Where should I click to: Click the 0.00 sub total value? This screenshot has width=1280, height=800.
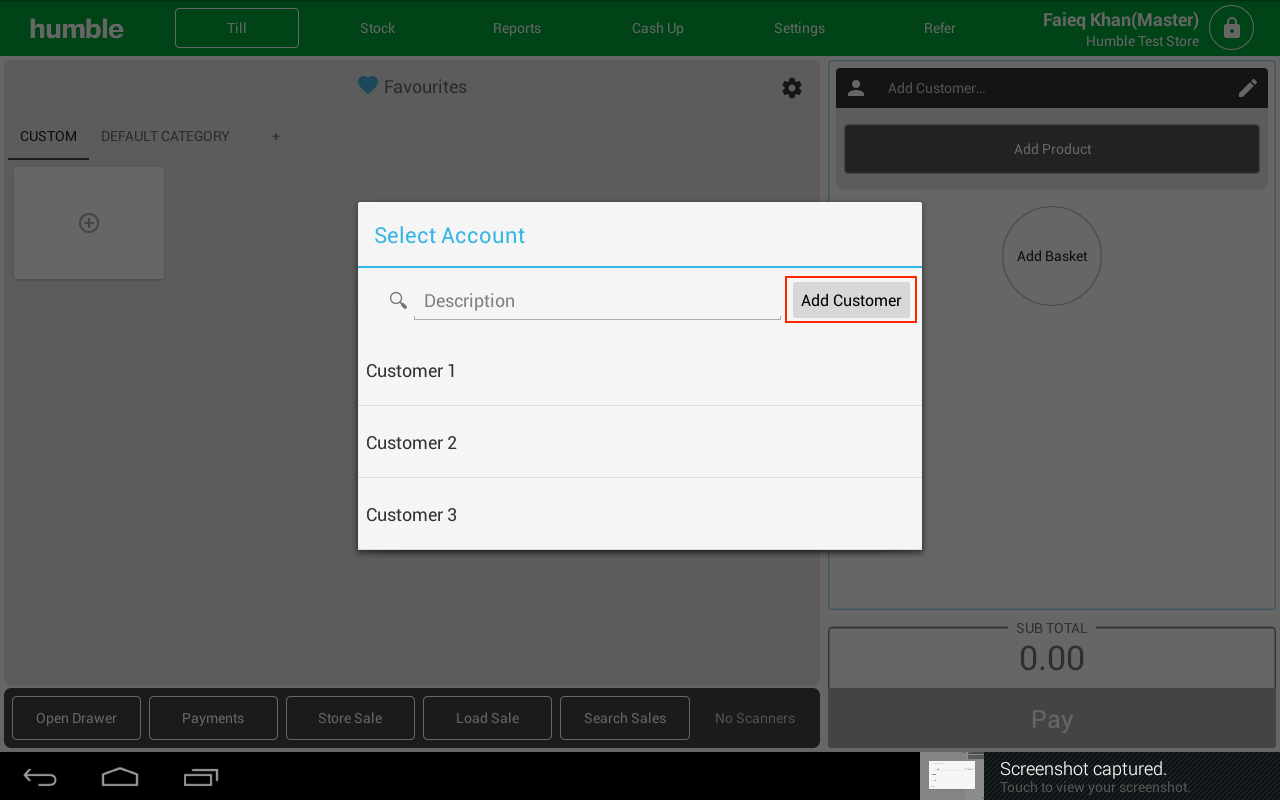(x=1052, y=658)
